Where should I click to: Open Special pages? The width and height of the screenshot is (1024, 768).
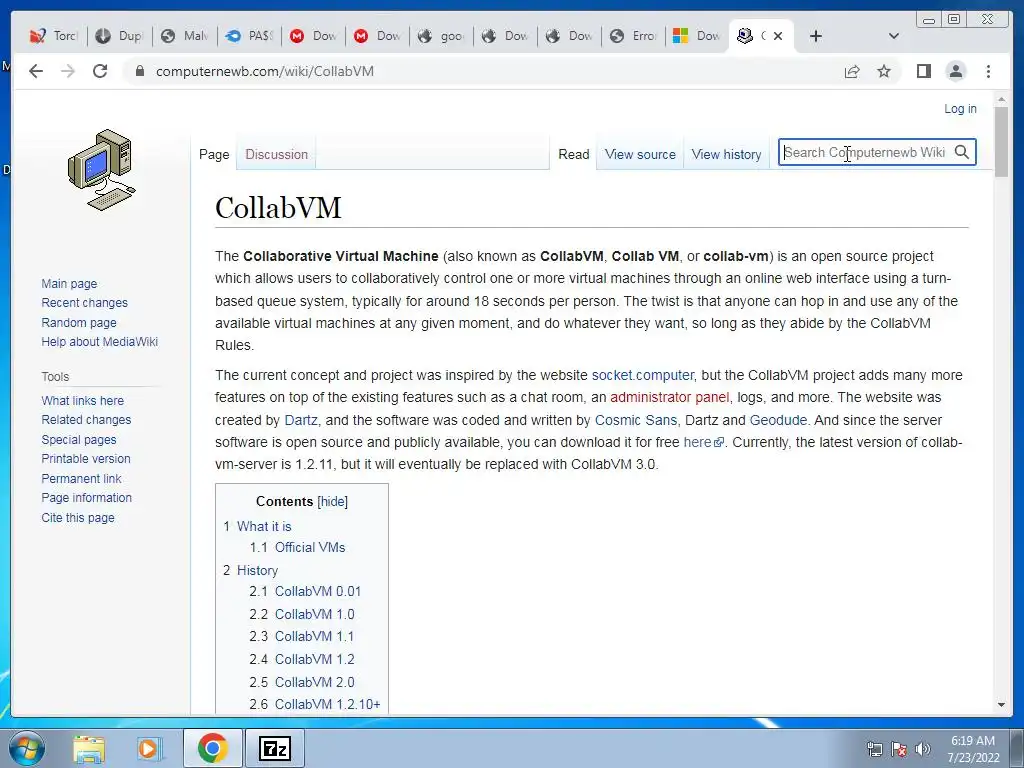click(x=79, y=440)
